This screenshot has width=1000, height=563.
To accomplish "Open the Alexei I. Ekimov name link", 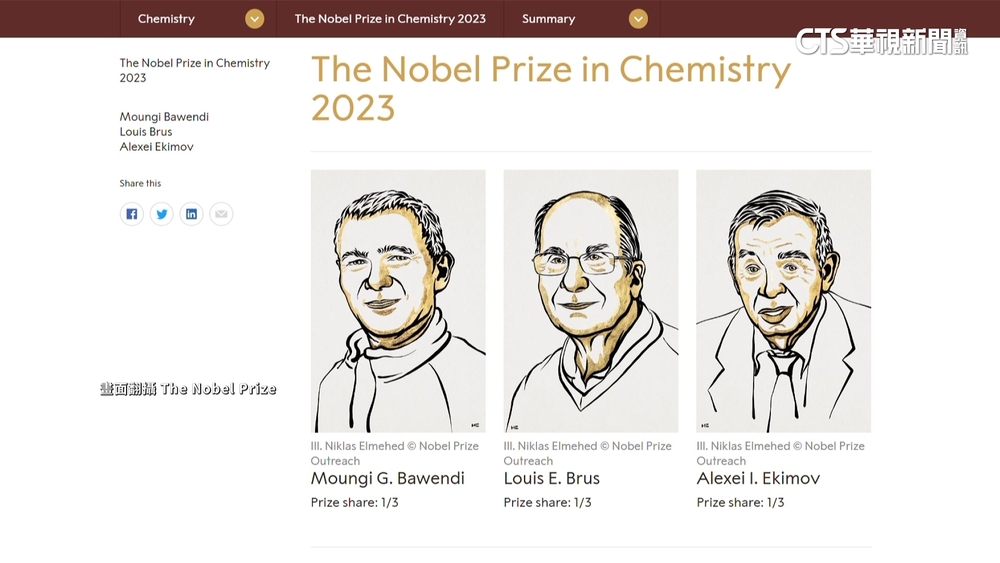I will [x=758, y=478].
